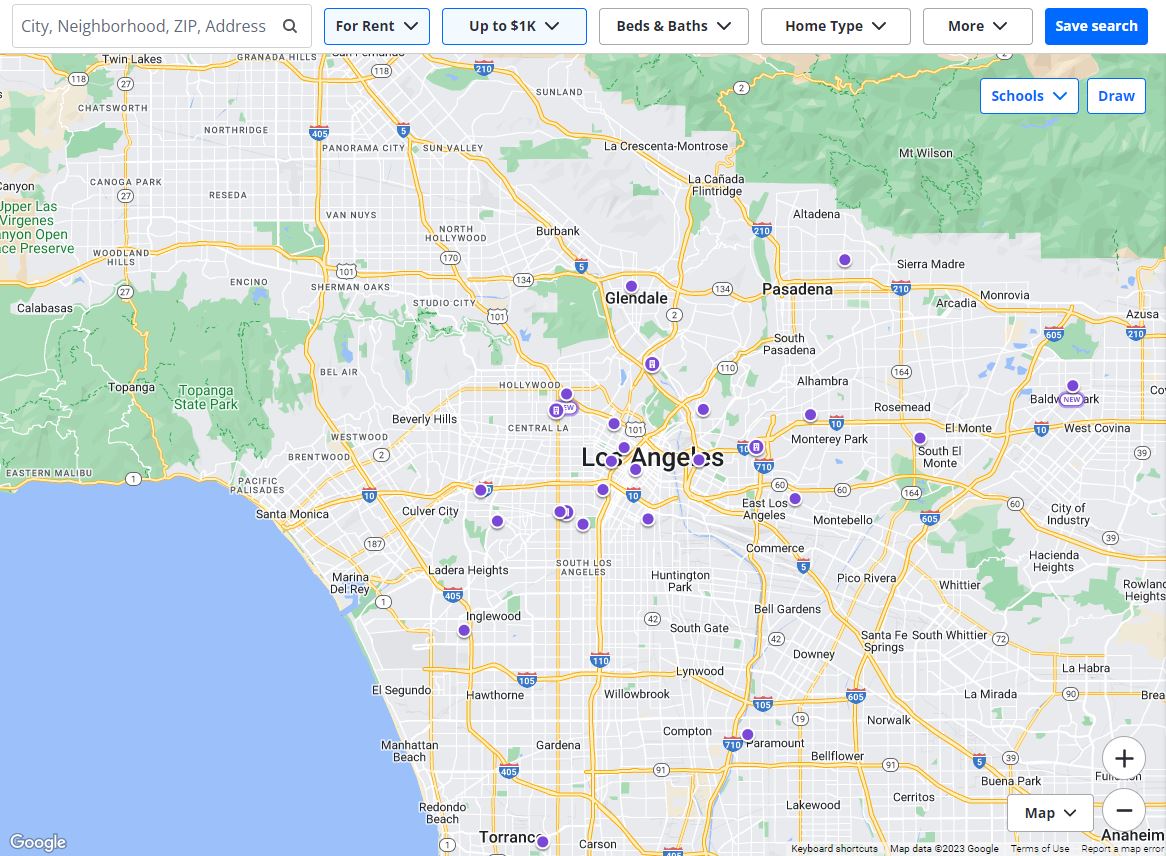
Task: Open the Terms of Use link
Action: coord(1040,849)
